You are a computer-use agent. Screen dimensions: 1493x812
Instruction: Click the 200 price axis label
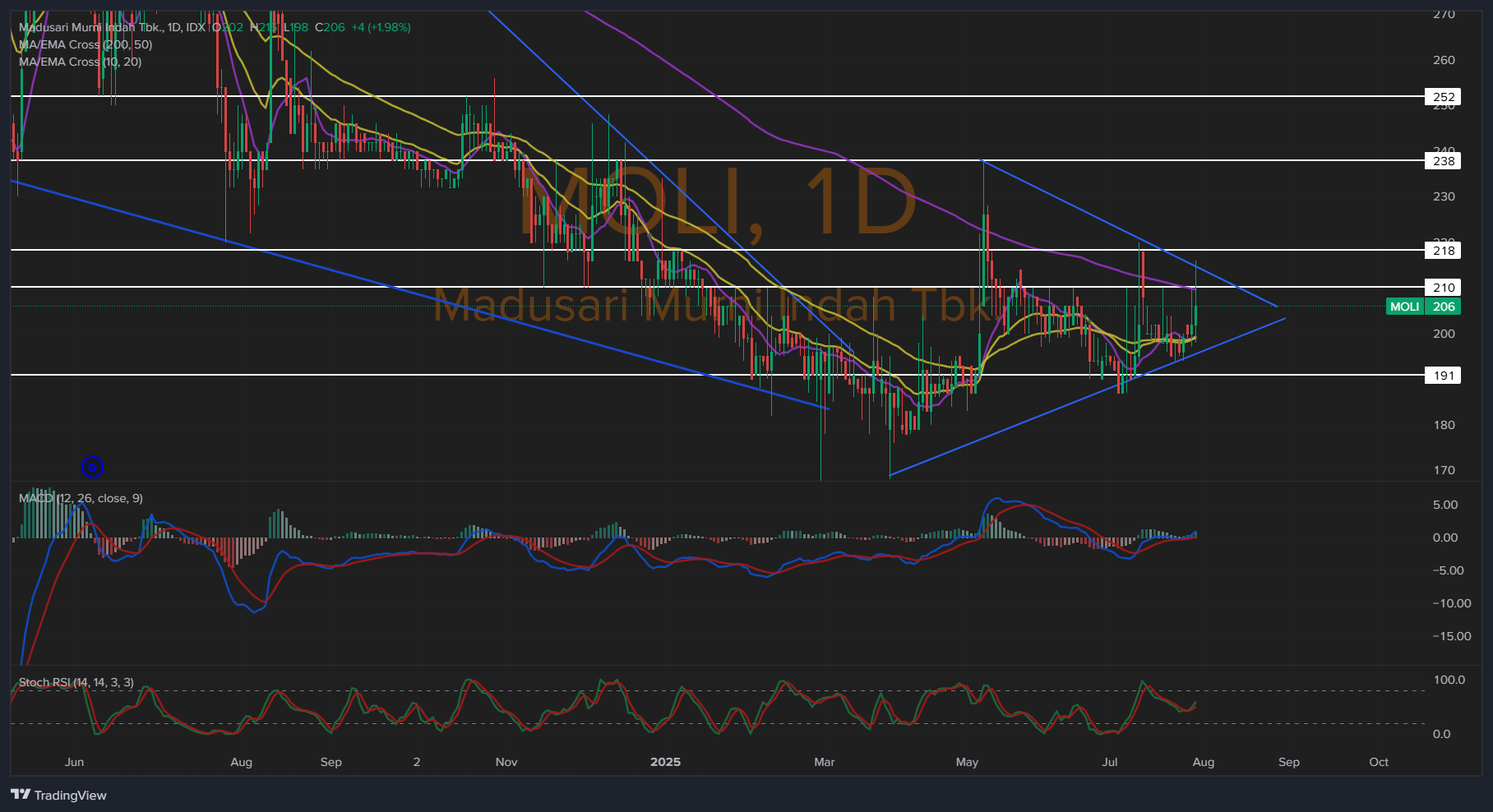(x=1444, y=334)
